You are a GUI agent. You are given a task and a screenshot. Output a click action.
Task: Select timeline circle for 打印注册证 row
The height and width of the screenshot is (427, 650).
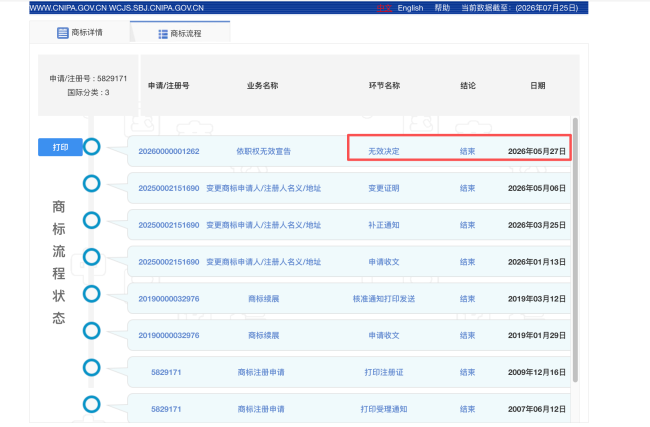(x=92, y=368)
